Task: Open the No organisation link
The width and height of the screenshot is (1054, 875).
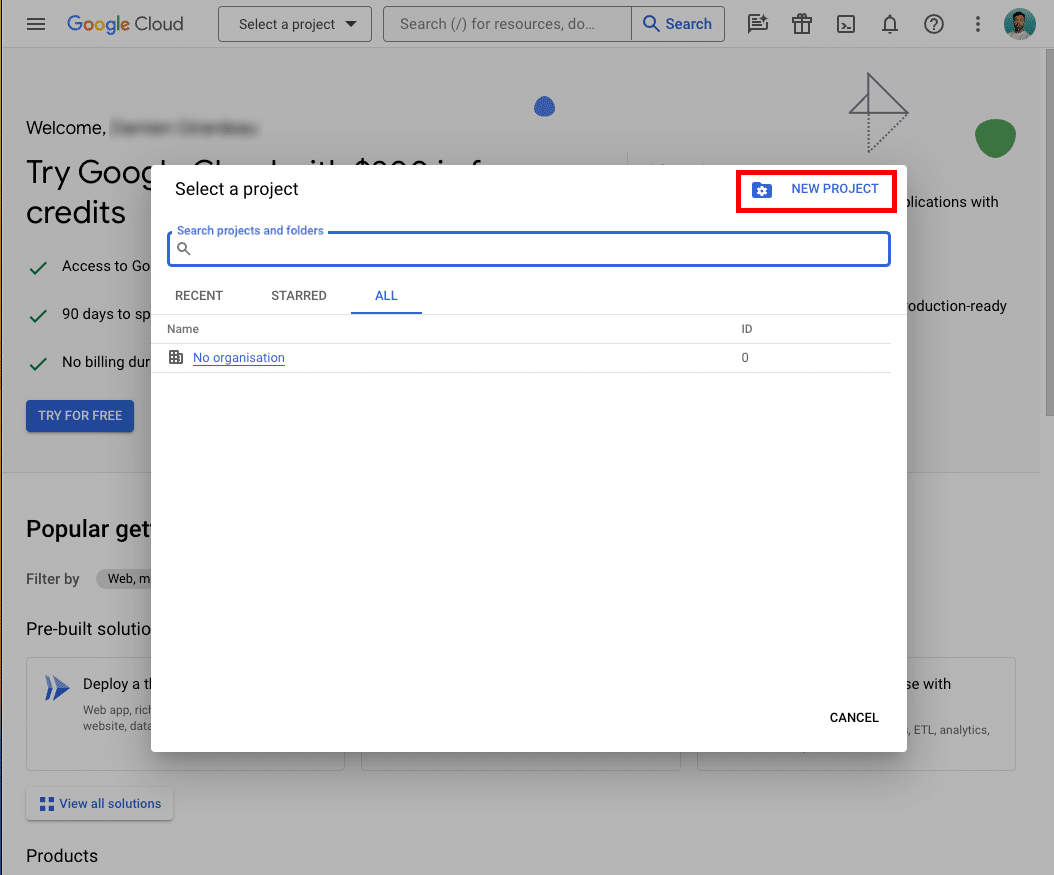Action: point(238,357)
